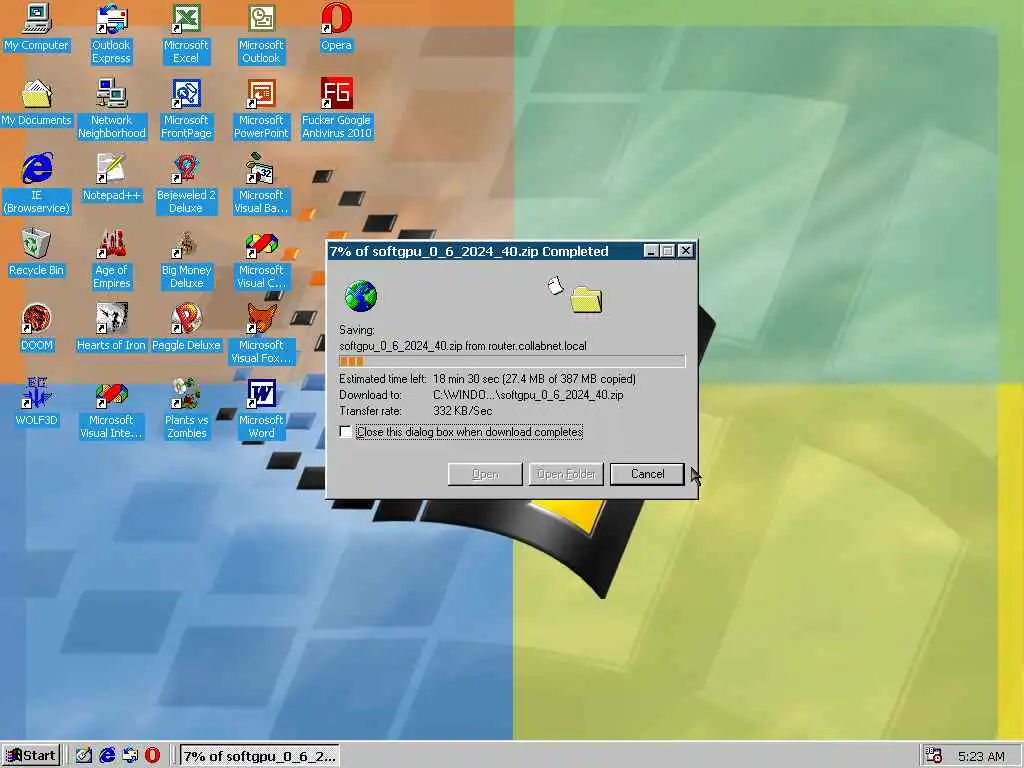Launch Outlook Express from quick launch

tap(129, 756)
